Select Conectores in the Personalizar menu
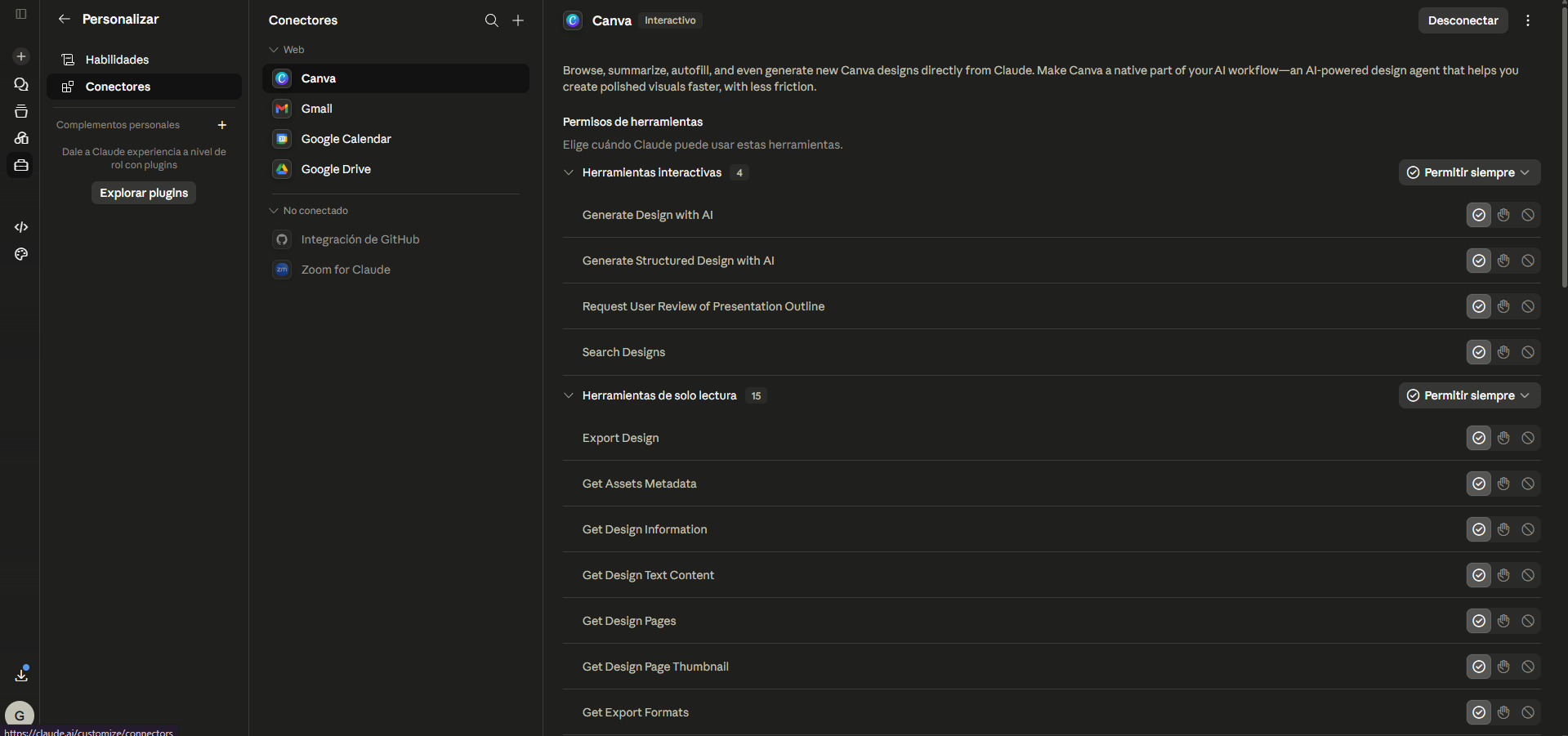 [144, 87]
